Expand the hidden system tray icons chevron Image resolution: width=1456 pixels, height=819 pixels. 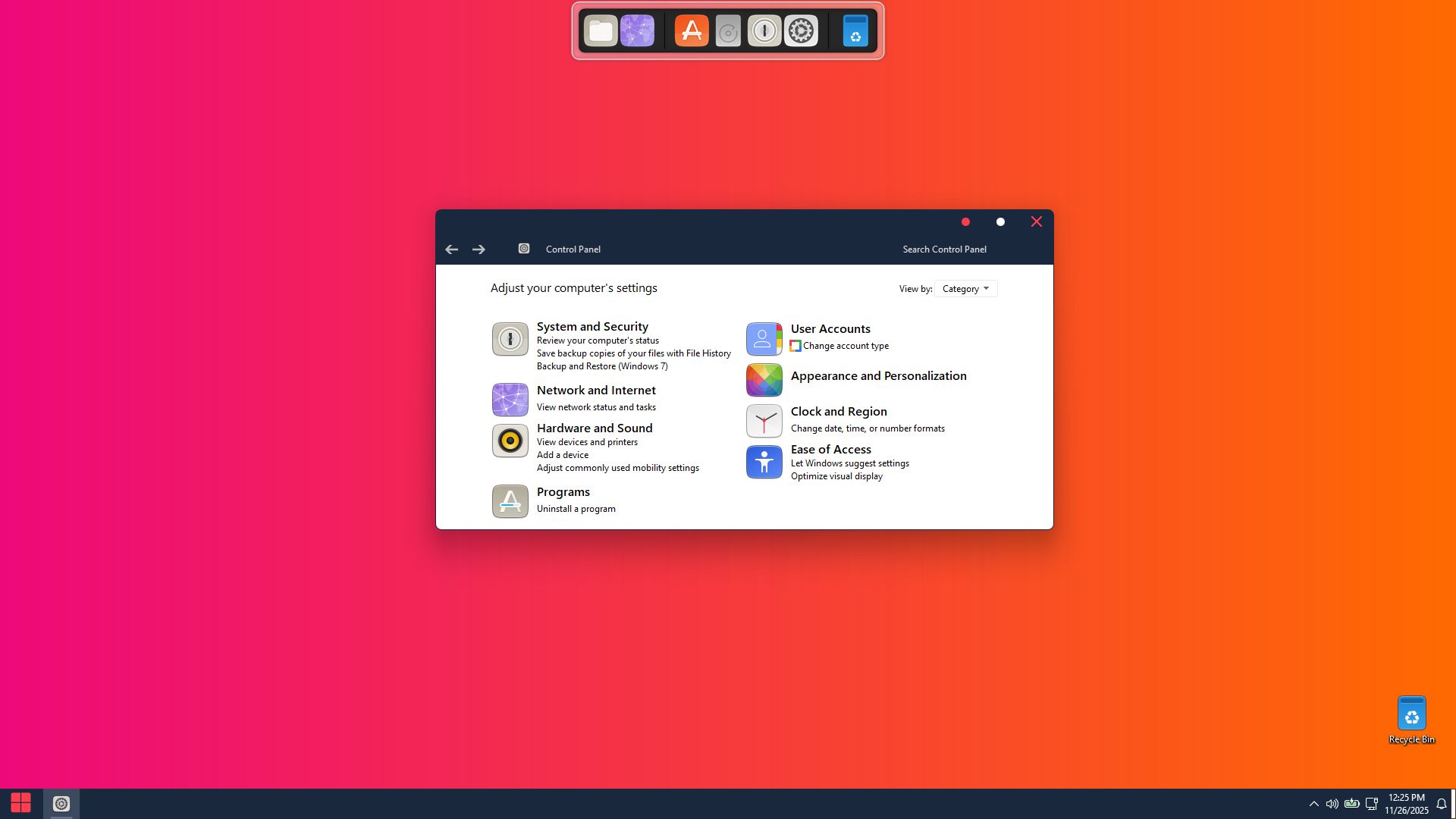click(1313, 804)
